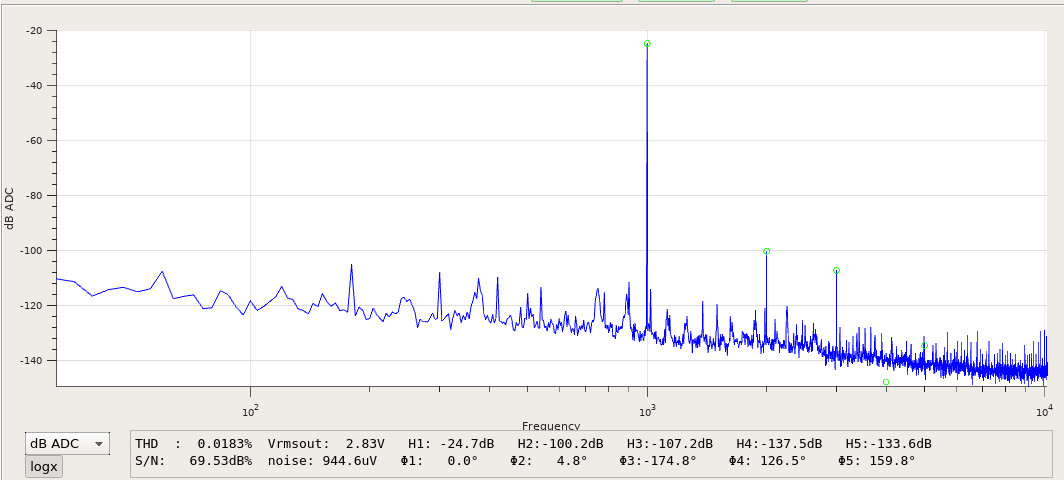Click the Frequency x-axis label
The image size is (1064, 480).
(x=550, y=426)
